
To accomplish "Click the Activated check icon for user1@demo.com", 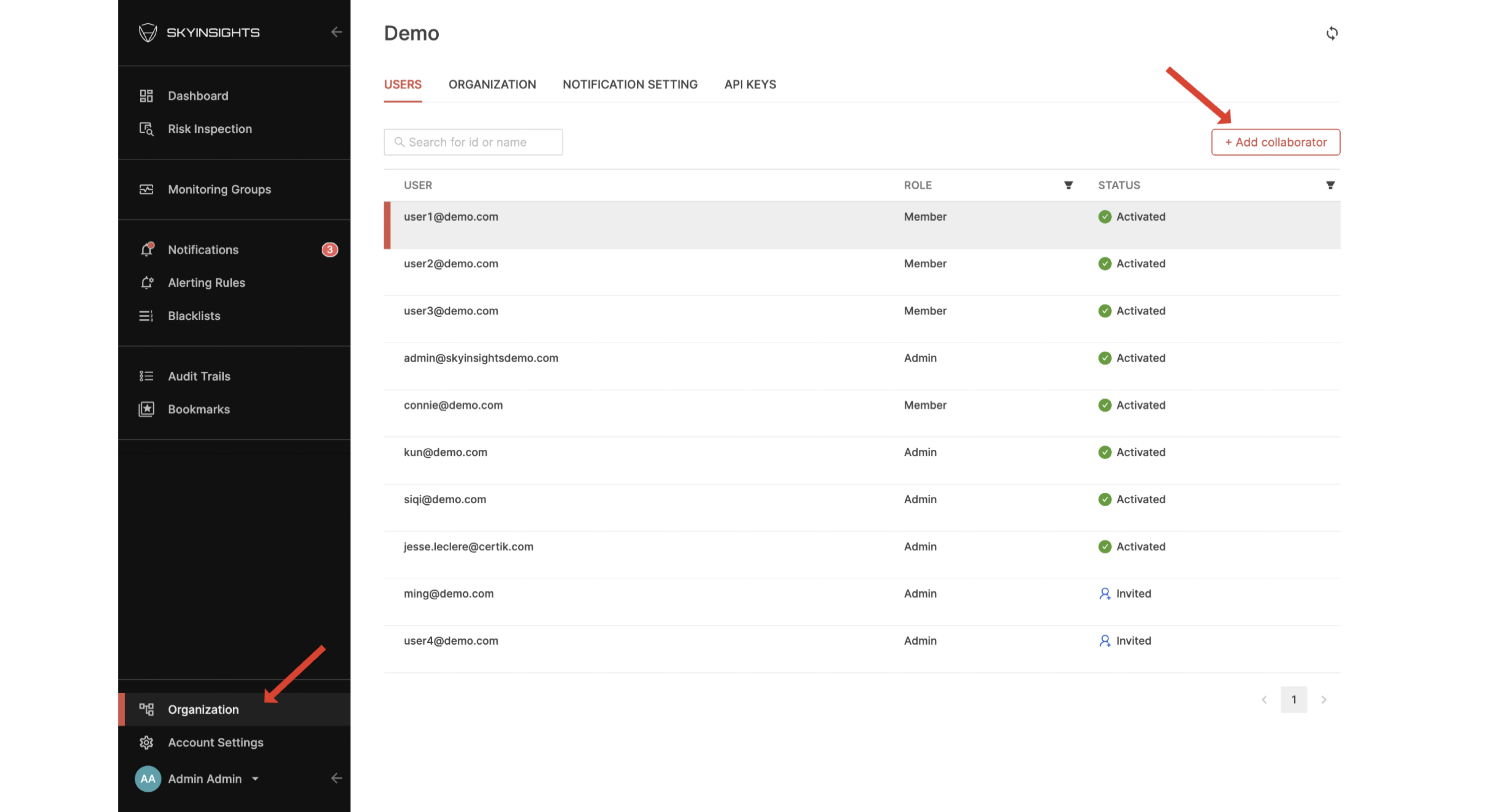I will tap(1104, 217).
